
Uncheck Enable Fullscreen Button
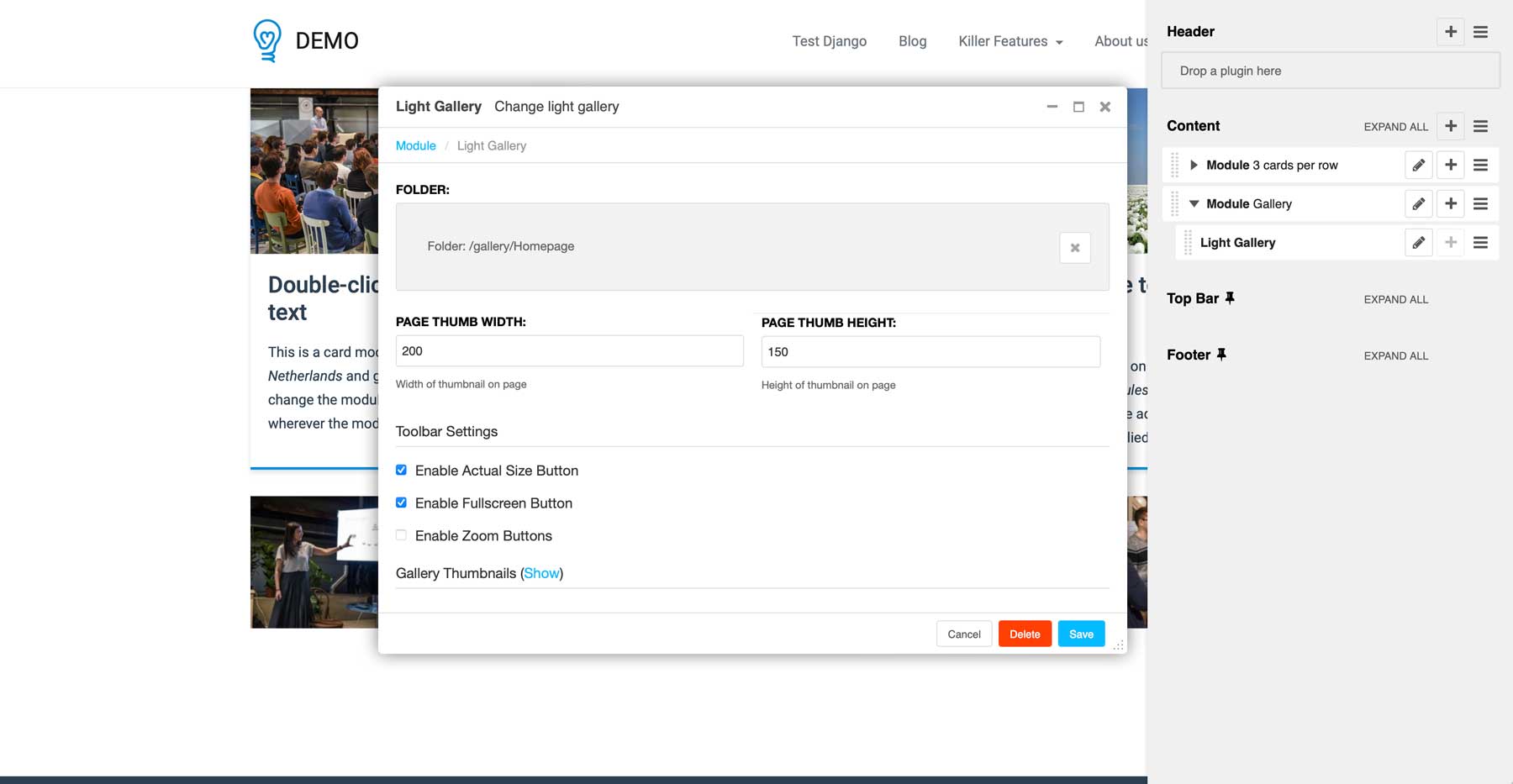pyautogui.click(x=401, y=502)
